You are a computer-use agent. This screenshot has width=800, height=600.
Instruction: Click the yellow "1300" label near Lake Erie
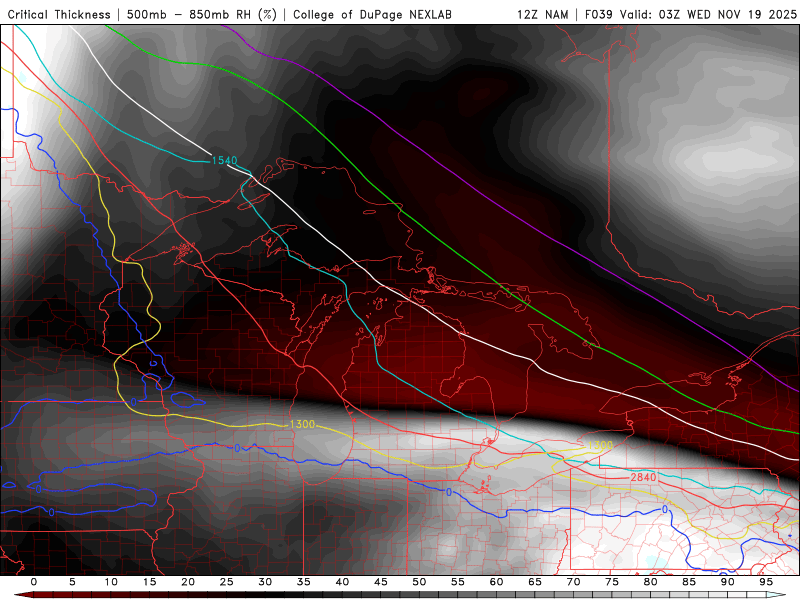pyautogui.click(x=599, y=445)
